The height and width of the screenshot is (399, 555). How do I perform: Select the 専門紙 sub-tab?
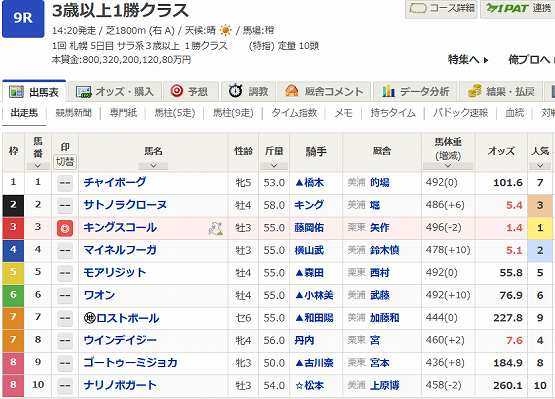click(x=123, y=113)
